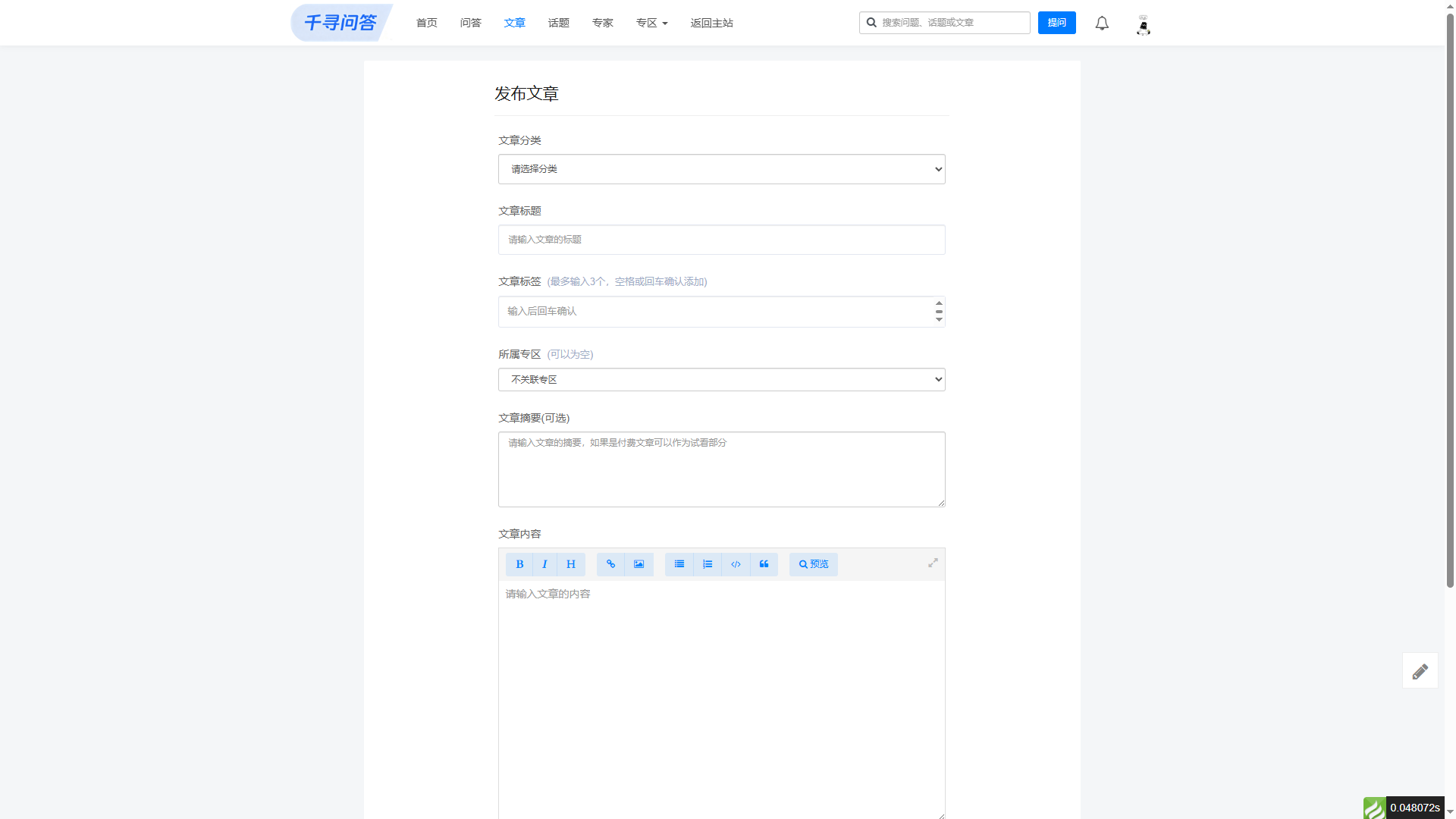Image resolution: width=1456 pixels, height=819 pixels.
Task: Insert an unordered bullet list
Action: click(x=679, y=564)
